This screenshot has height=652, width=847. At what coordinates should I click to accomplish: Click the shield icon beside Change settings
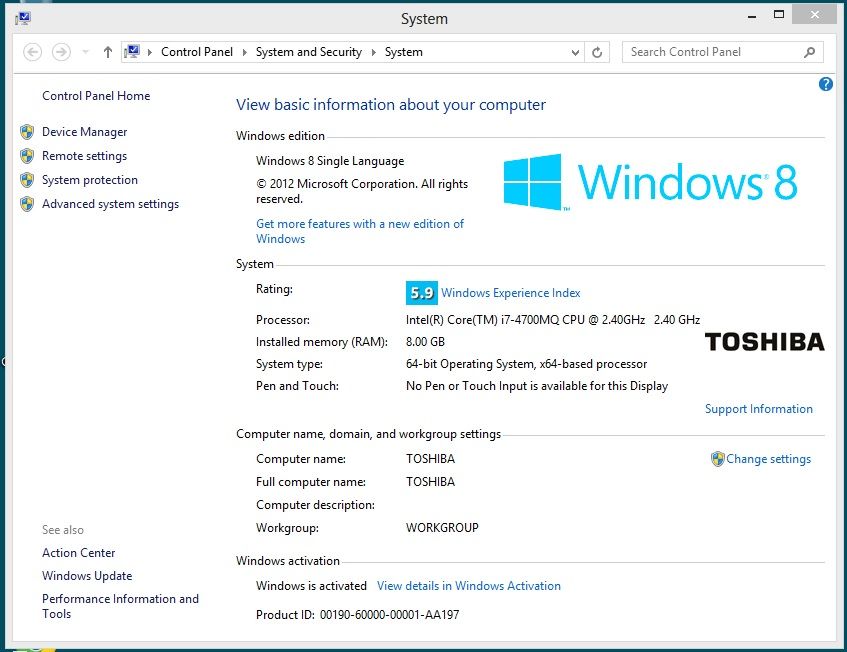click(717, 459)
